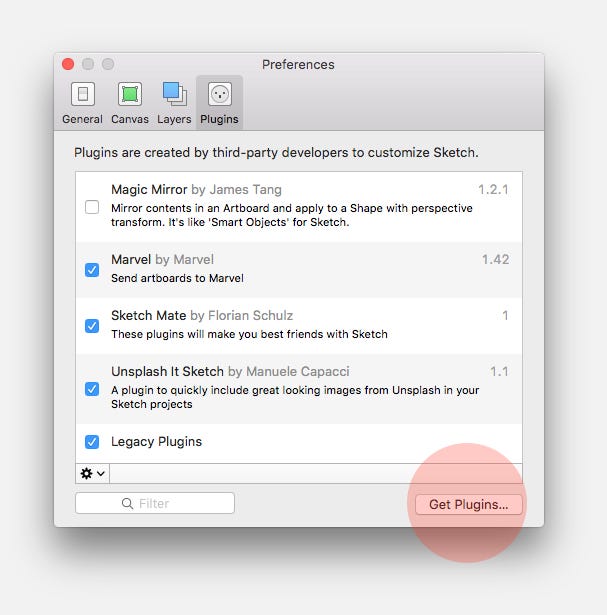Screen dimensions: 607x615
Task: Click into the Filter search field
Action: 155,503
